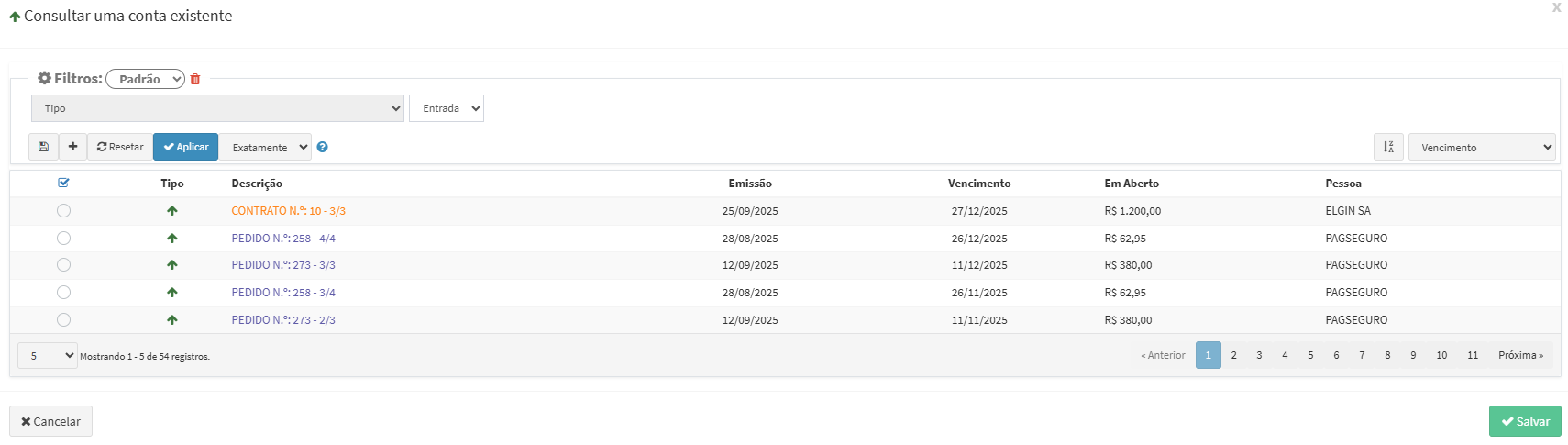Click the select-all check icon in table header
This screenshot has width=1568, height=445.
[63, 183]
